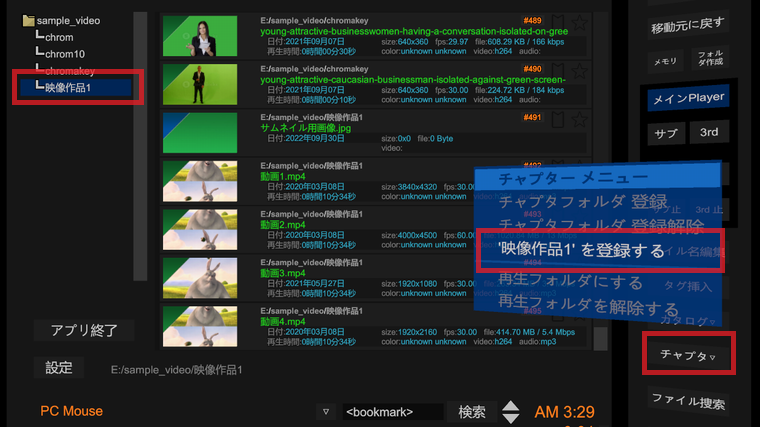Star the サムネイル用画像.jpg file #491
This screenshot has width=760, height=427.
579,120
